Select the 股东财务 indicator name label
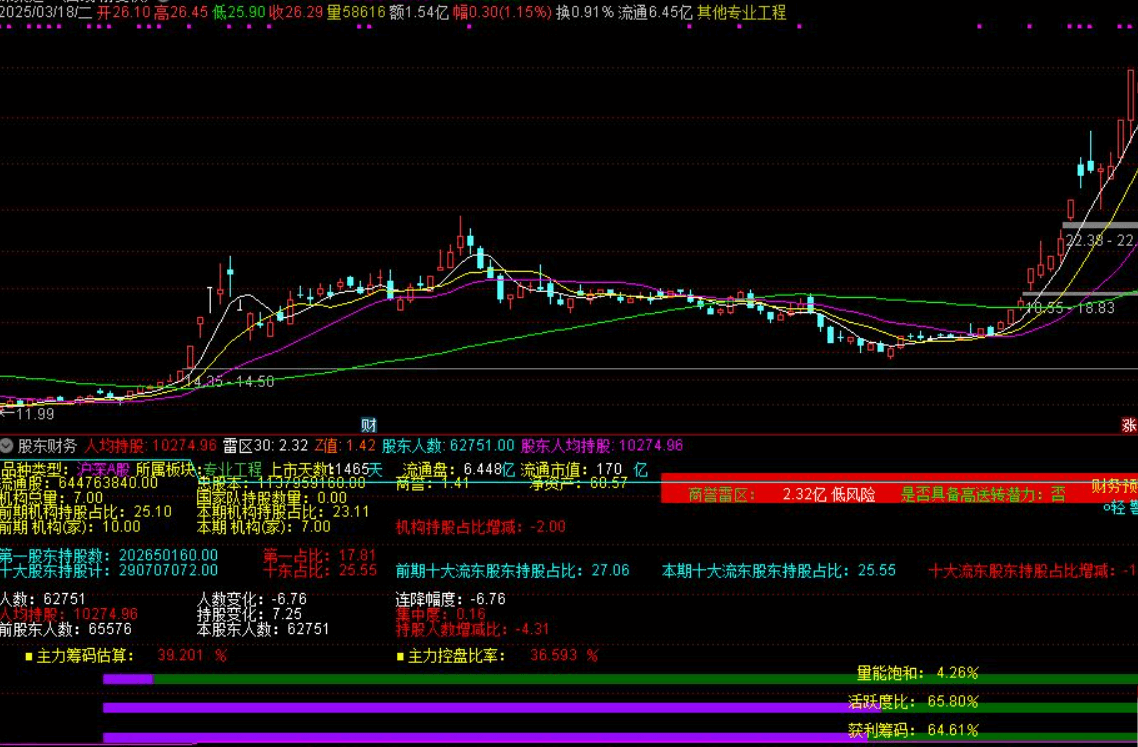Viewport: 1138px width, 747px height. (47, 446)
